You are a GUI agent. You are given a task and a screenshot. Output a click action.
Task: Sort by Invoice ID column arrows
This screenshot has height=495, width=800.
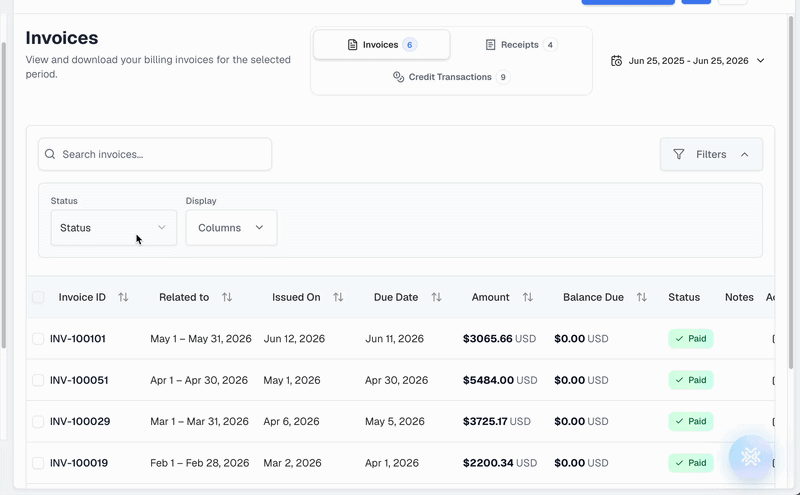(x=123, y=297)
